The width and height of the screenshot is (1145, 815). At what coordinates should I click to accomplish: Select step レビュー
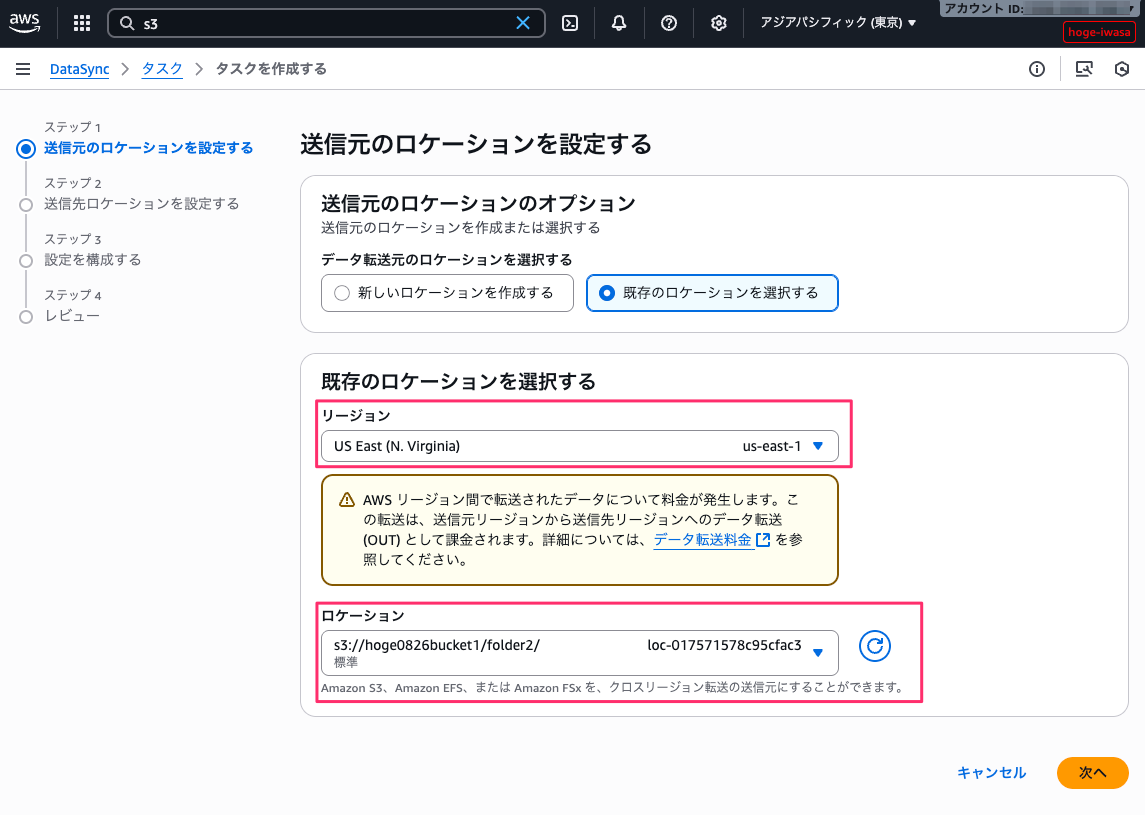point(72,316)
